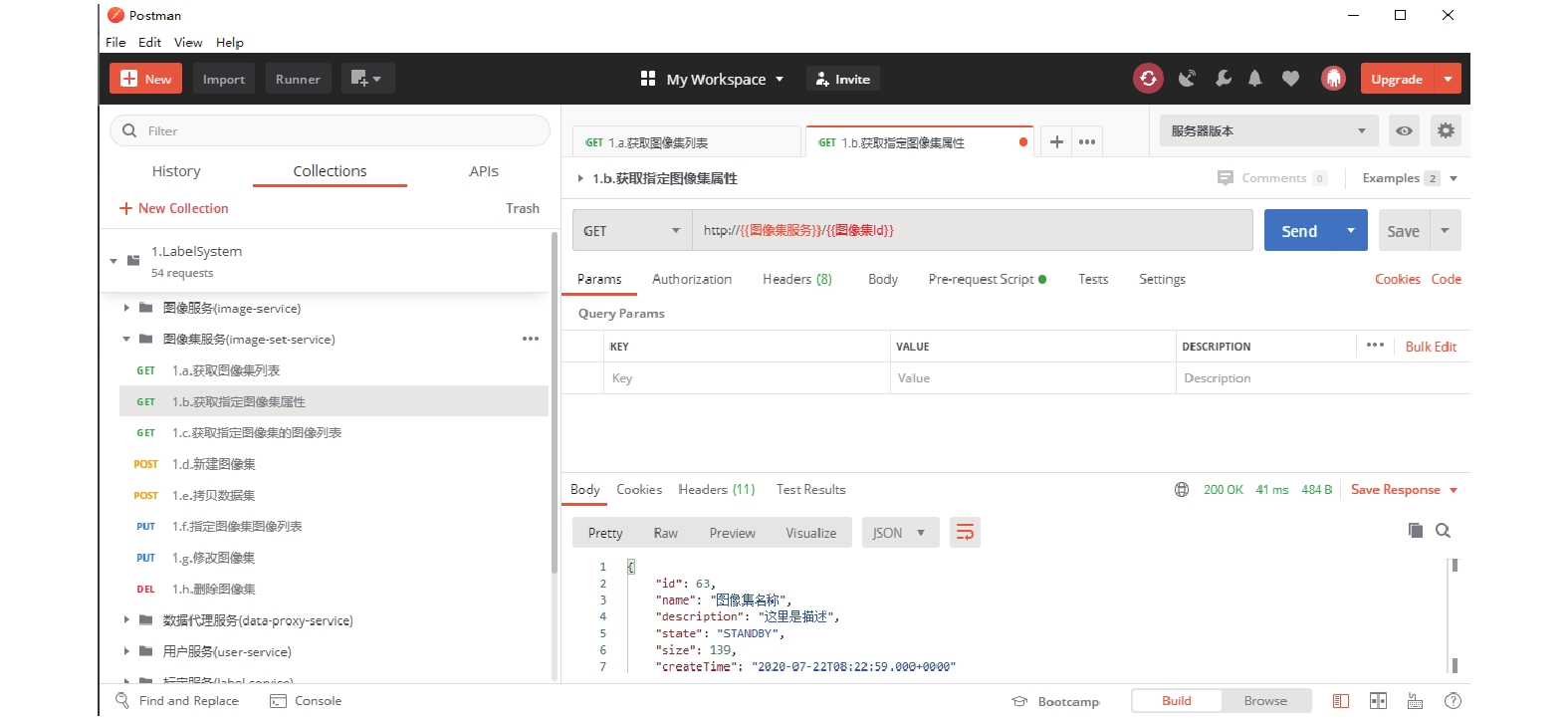Open the Console from status bar
The width and height of the screenshot is (1568, 719).
[306, 701]
